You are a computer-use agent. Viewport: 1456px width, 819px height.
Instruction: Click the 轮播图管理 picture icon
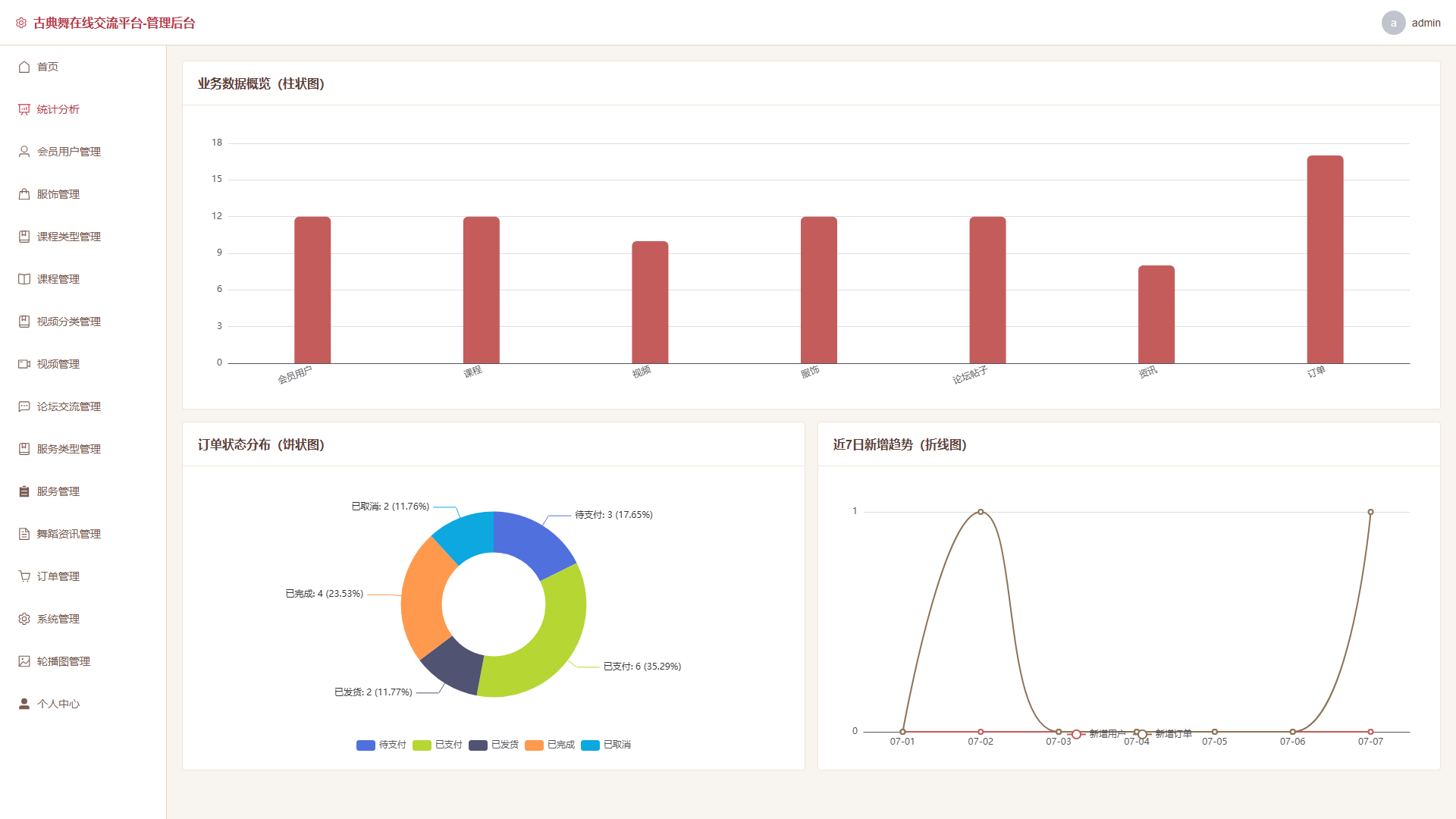[24, 661]
